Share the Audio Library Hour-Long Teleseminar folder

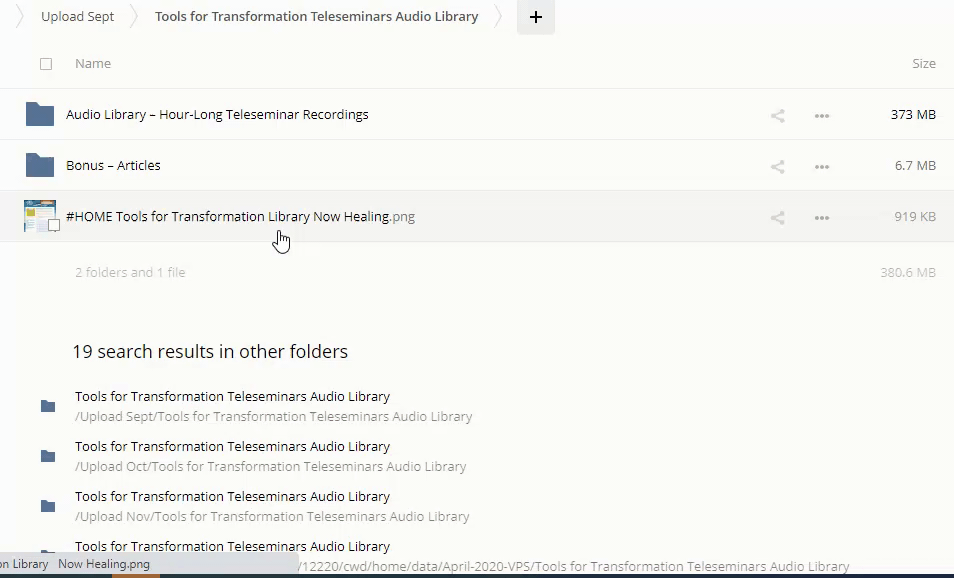[x=777, y=115]
